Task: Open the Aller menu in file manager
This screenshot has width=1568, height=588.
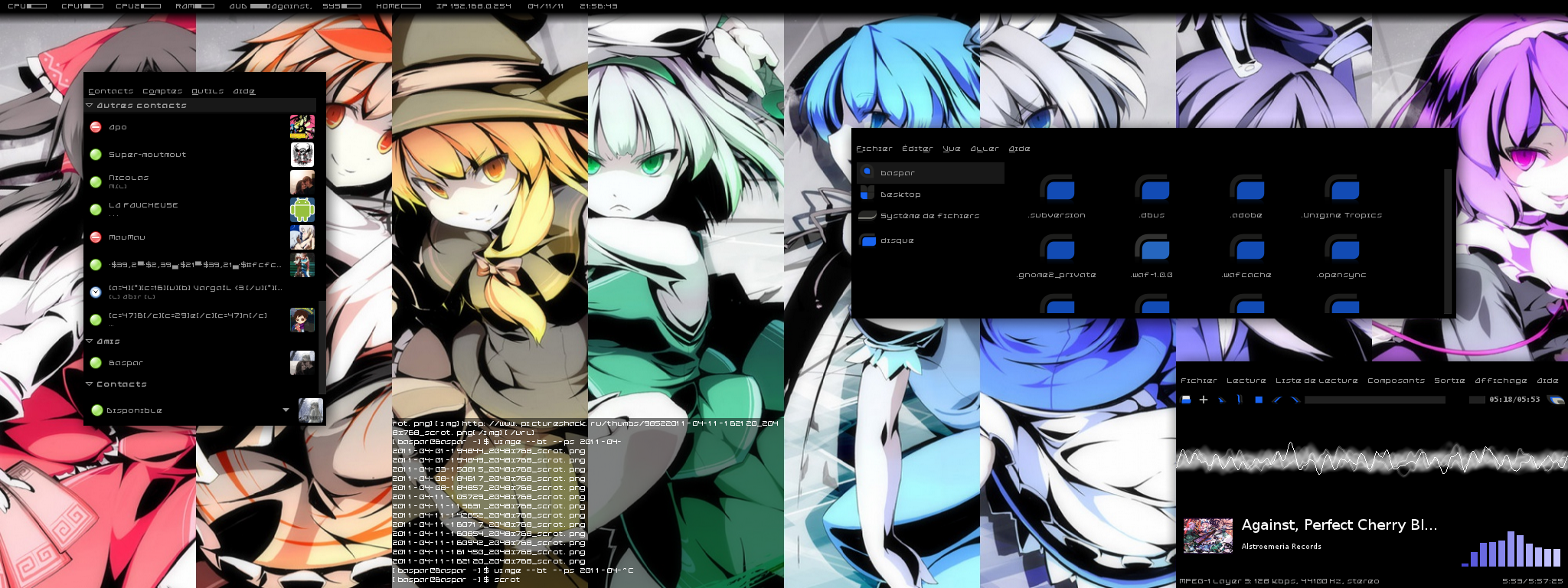Action: point(985,149)
